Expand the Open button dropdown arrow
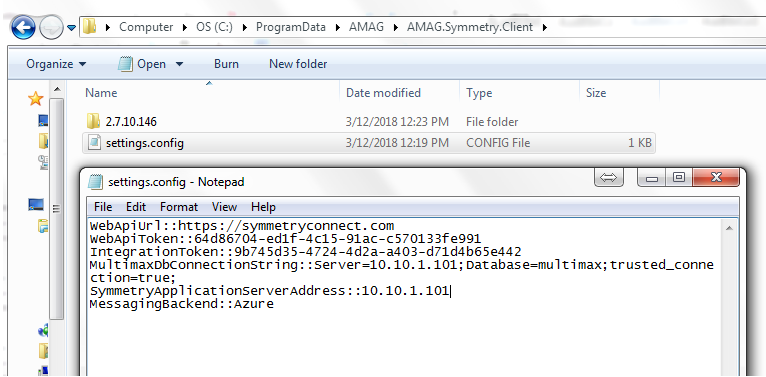766x377 pixels. point(179,64)
